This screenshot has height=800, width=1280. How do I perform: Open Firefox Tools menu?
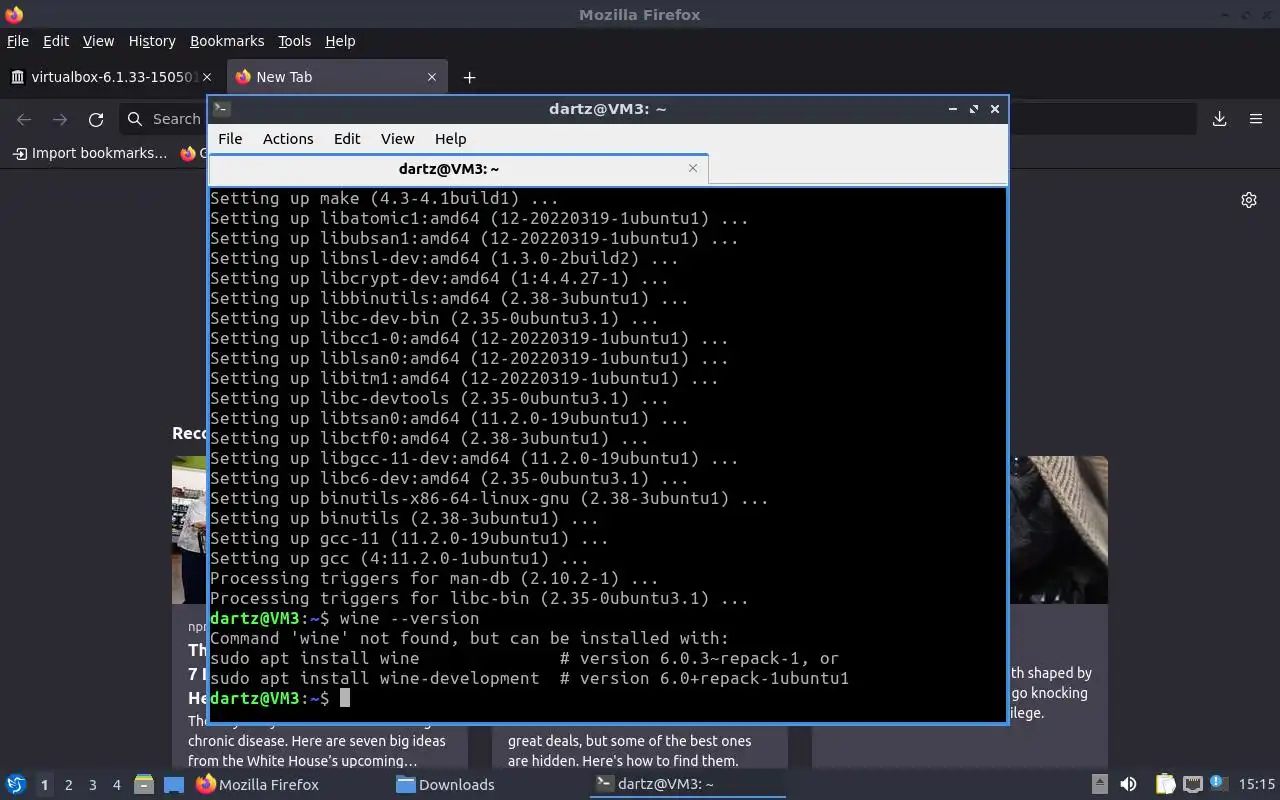[294, 41]
